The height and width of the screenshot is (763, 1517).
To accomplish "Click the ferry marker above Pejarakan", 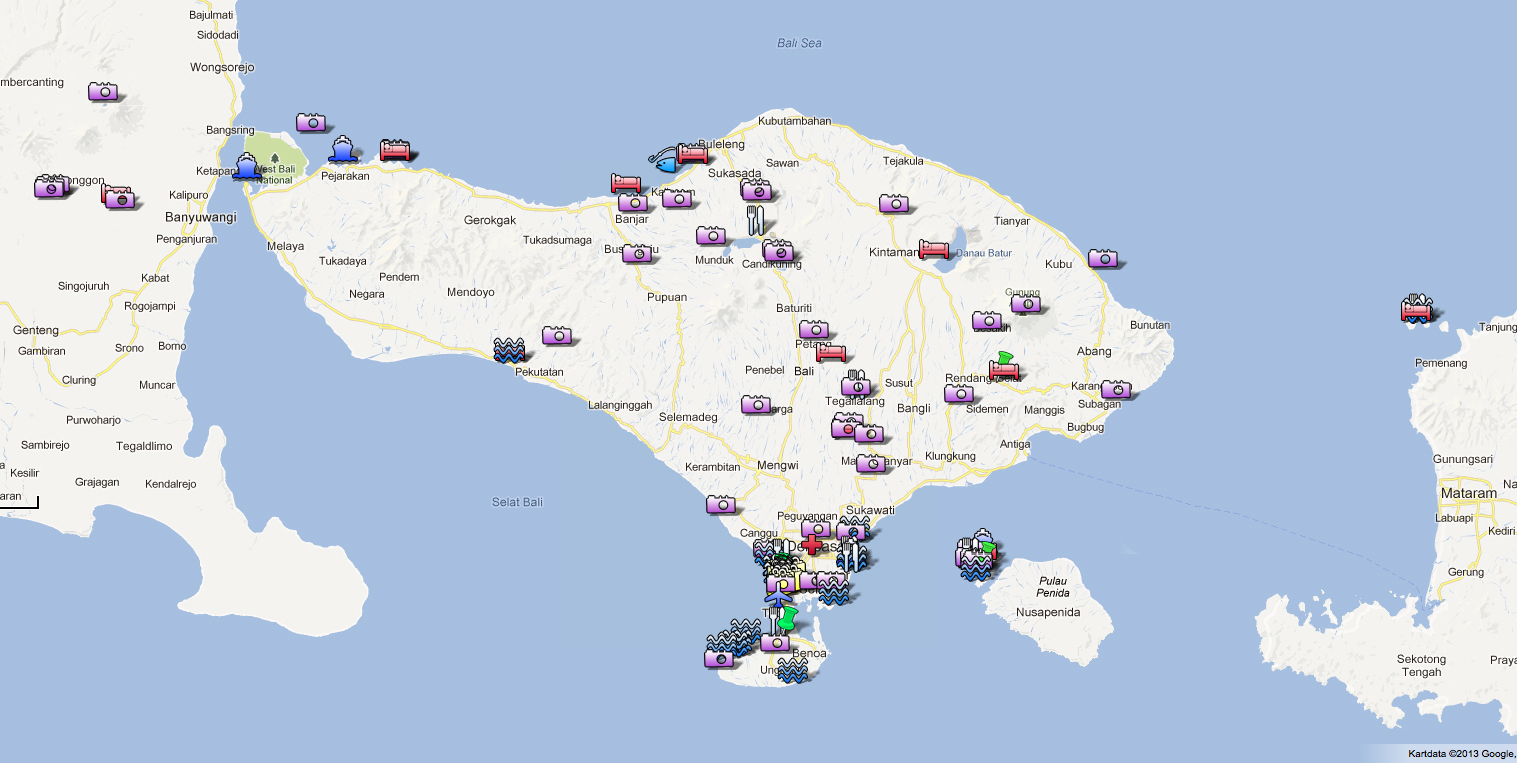I will click(342, 150).
